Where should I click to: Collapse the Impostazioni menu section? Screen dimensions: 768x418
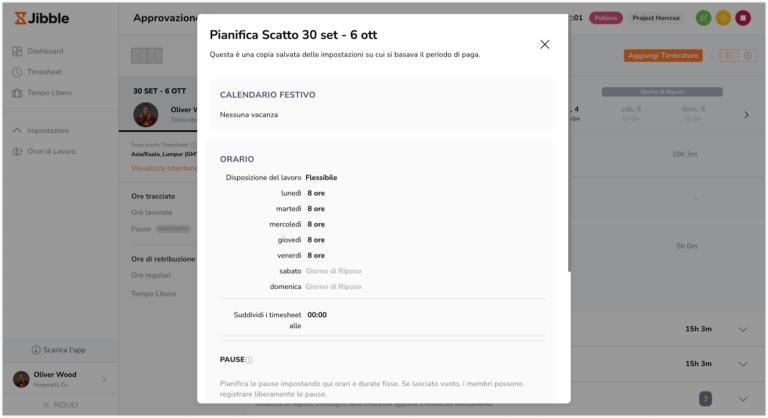coord(17,131)
